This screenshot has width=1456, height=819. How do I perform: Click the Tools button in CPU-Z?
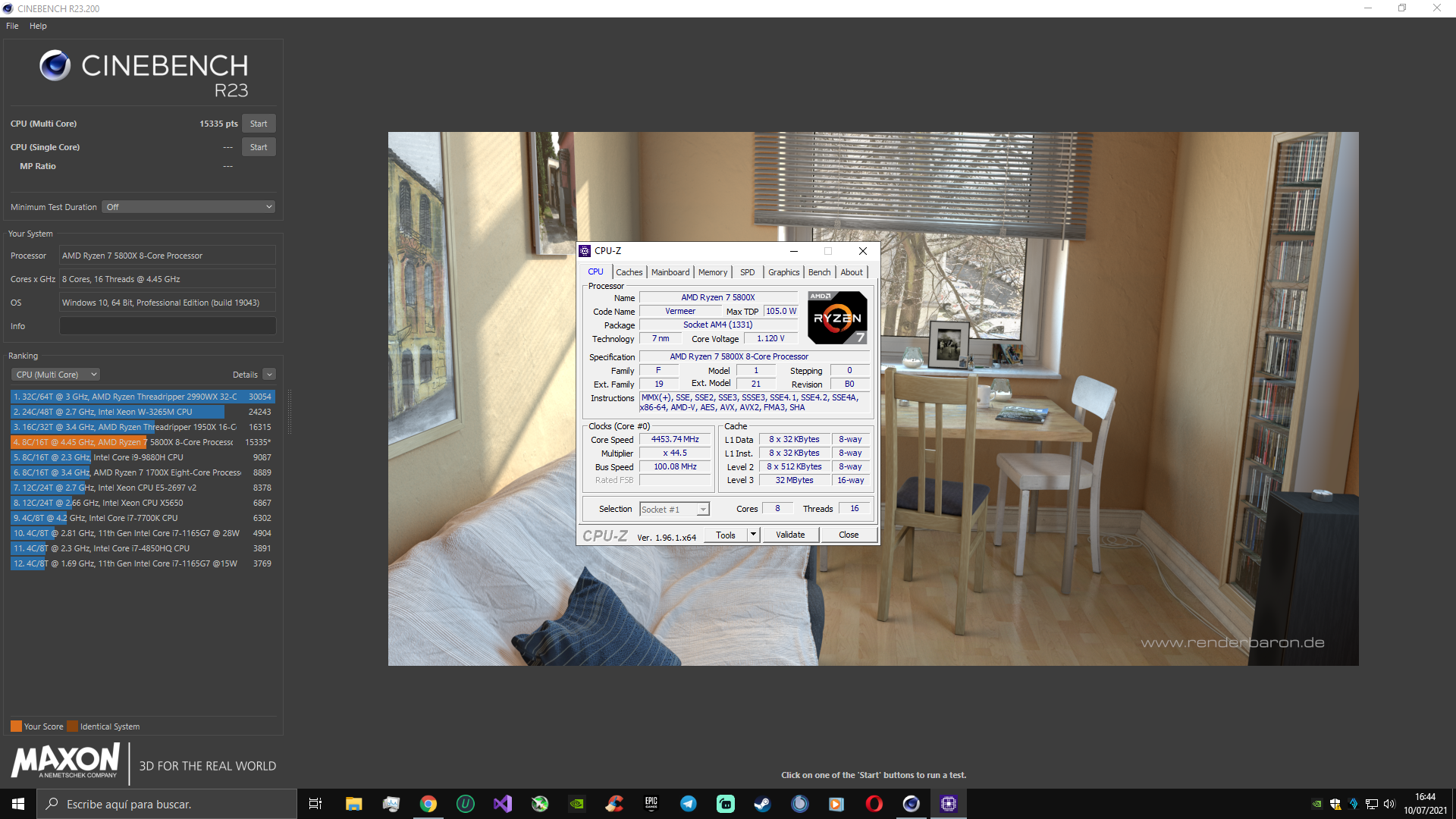[x=726, y=535]
